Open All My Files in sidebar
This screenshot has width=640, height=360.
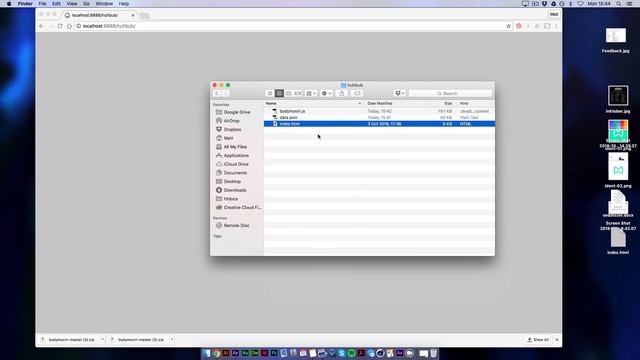(235, 147)
